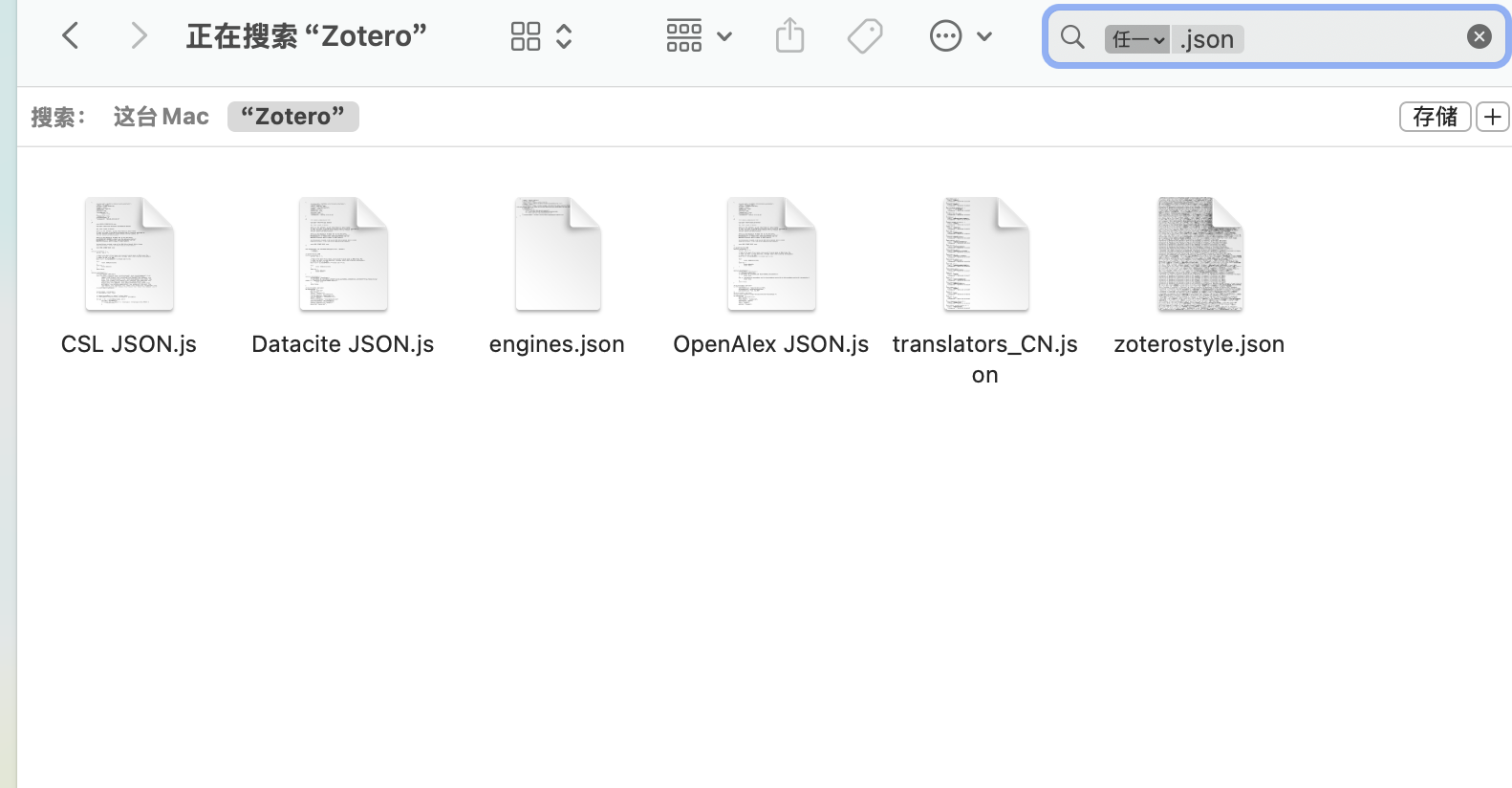Click the CSL JSON.js file name
The width and height of the screenshot is (1512, 788).
[129, 344]
